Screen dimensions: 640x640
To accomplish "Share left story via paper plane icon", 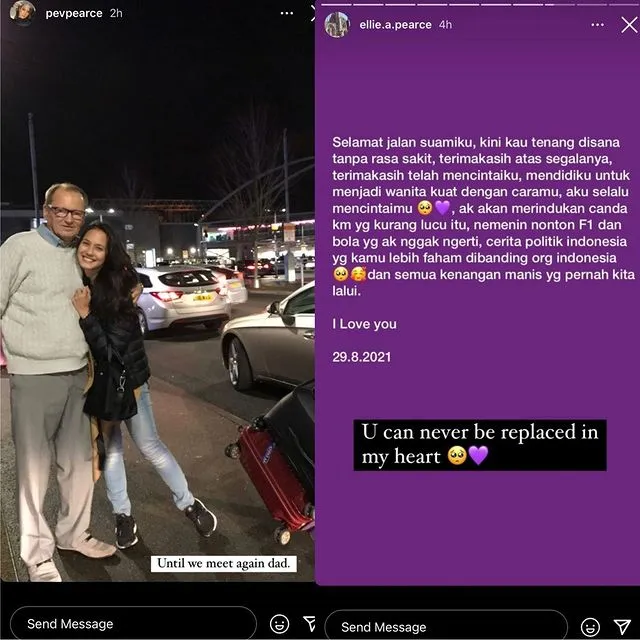I will click(310, 623).
